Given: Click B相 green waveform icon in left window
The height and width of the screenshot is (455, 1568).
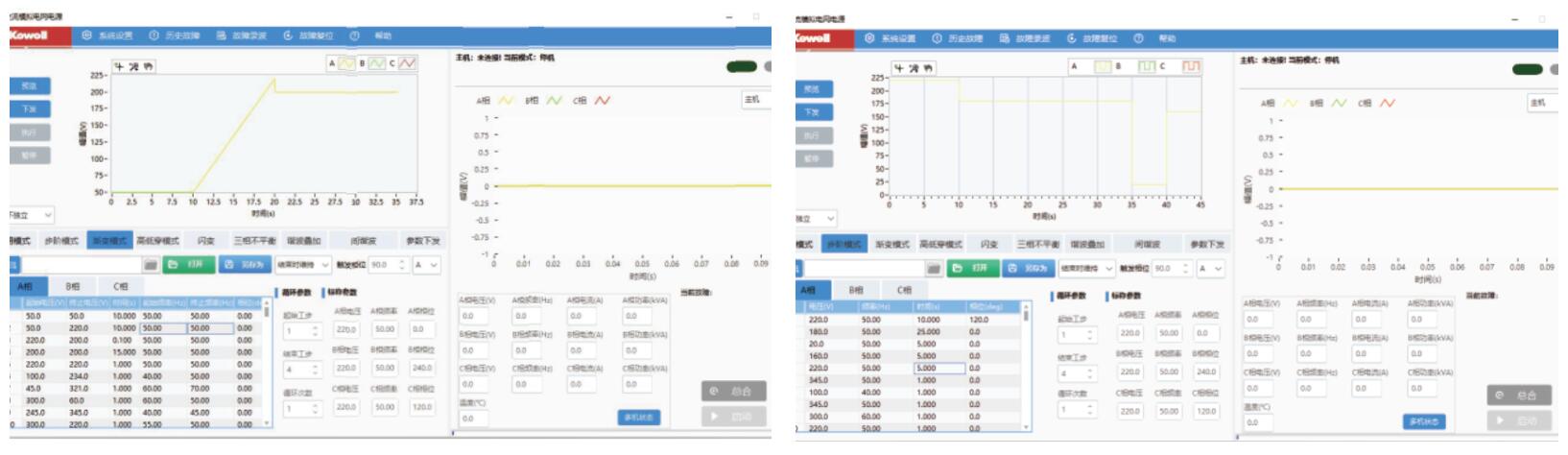Looking at the screenshot, I should coord(554,100).
